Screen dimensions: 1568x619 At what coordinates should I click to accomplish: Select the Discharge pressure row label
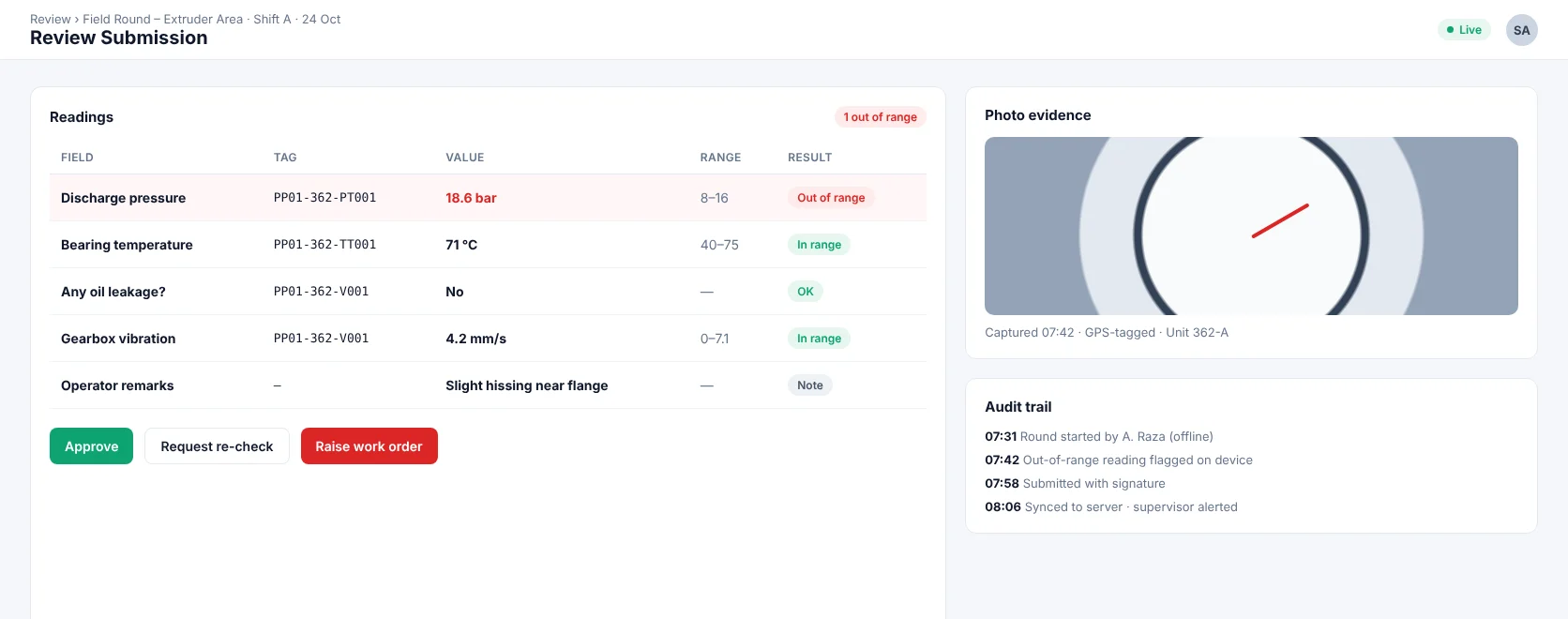pos(123,198)
